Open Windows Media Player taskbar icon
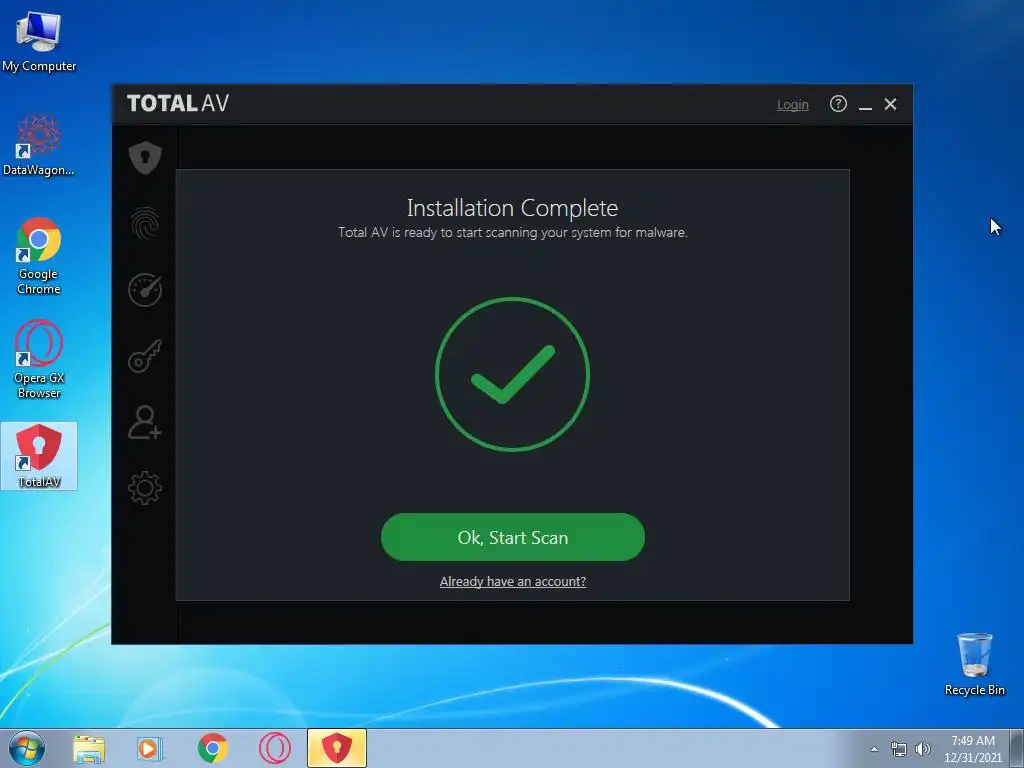Image resolution: width=1024 pixels, height=768 pixels. point(150,748)
